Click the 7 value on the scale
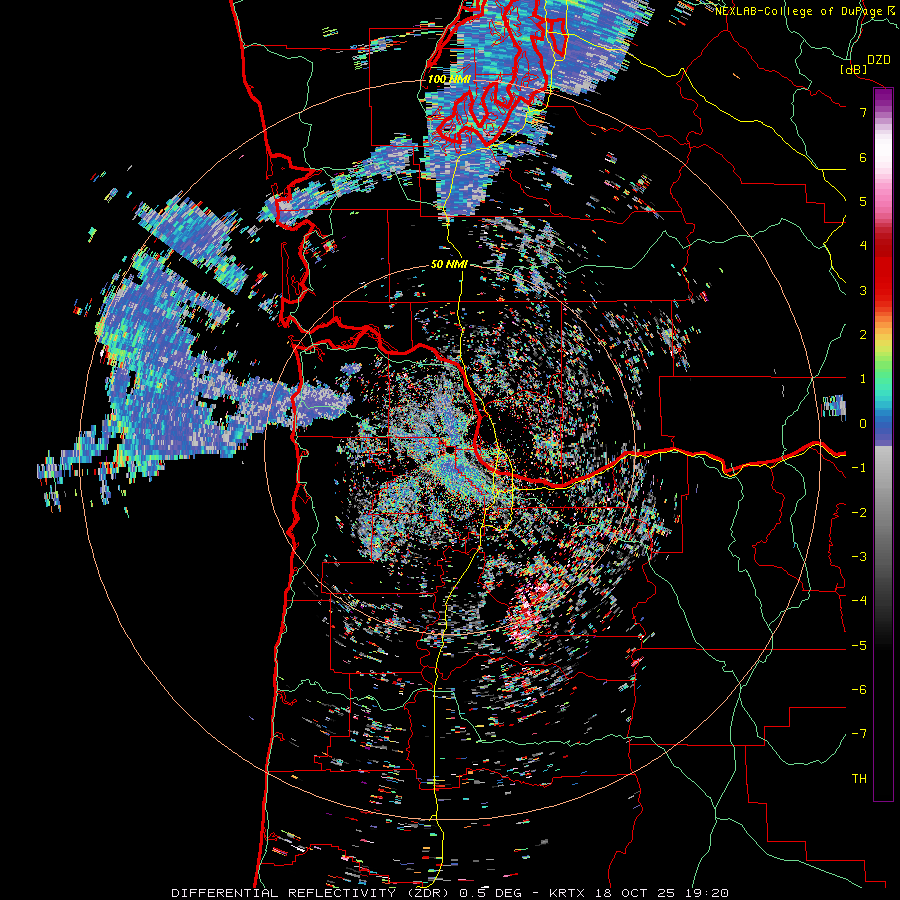Image resolution: width=900 pixels, height=900 pixels. (863, 112)
